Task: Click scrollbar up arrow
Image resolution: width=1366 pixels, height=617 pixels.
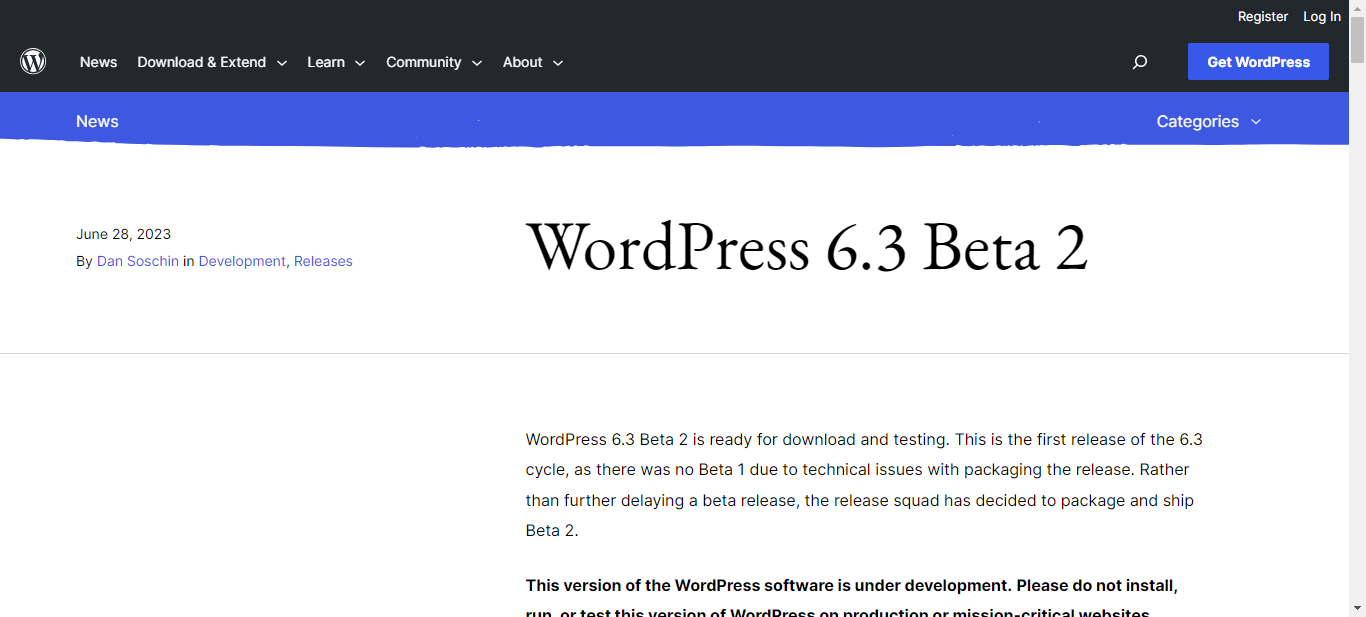Action: [1357, 9]
